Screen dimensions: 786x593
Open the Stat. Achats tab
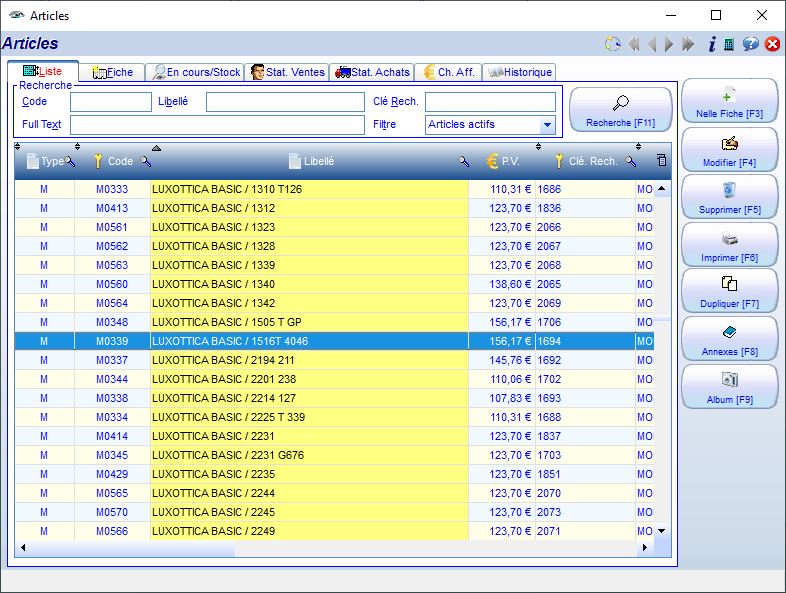click(x=372, y=72)
